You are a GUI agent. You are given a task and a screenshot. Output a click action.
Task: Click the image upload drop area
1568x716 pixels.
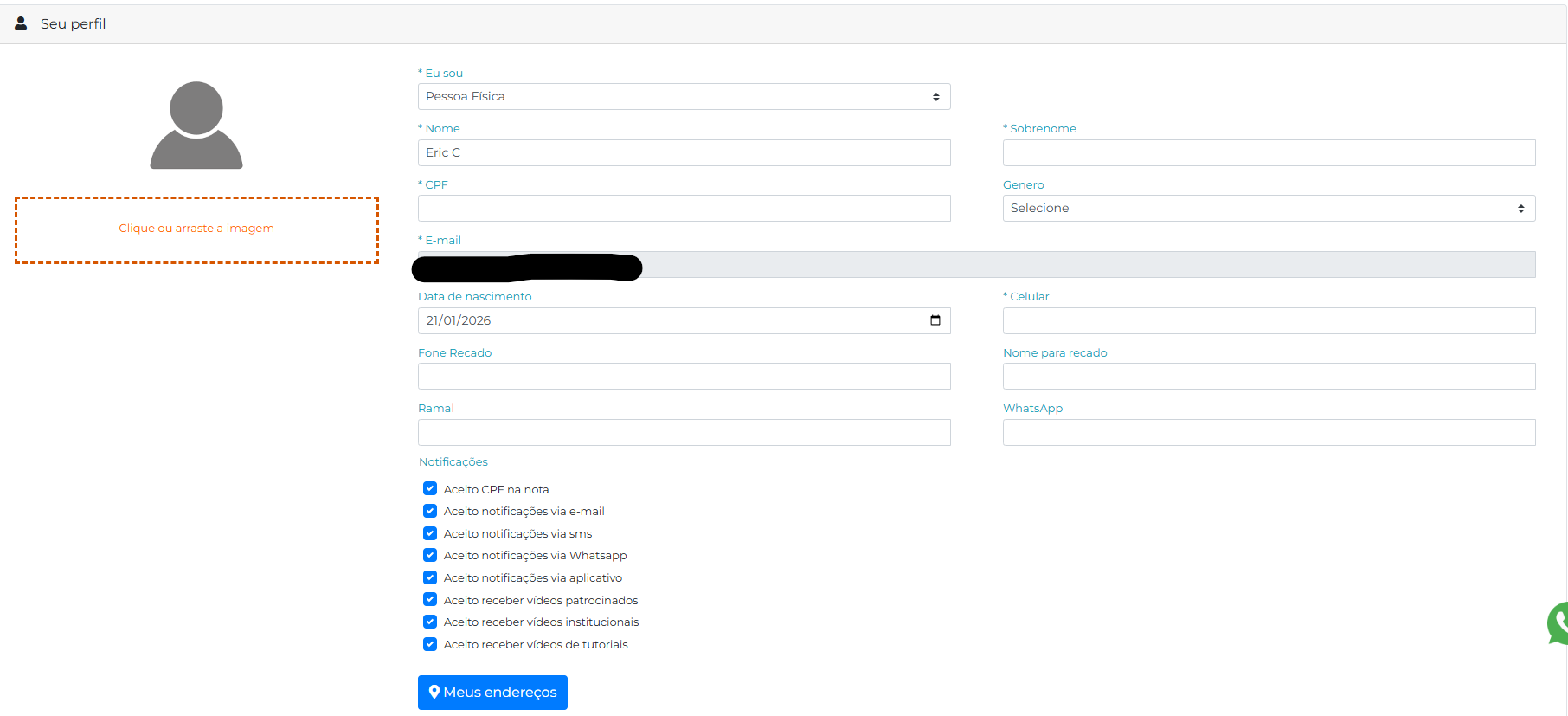click(x=196, y=229)
